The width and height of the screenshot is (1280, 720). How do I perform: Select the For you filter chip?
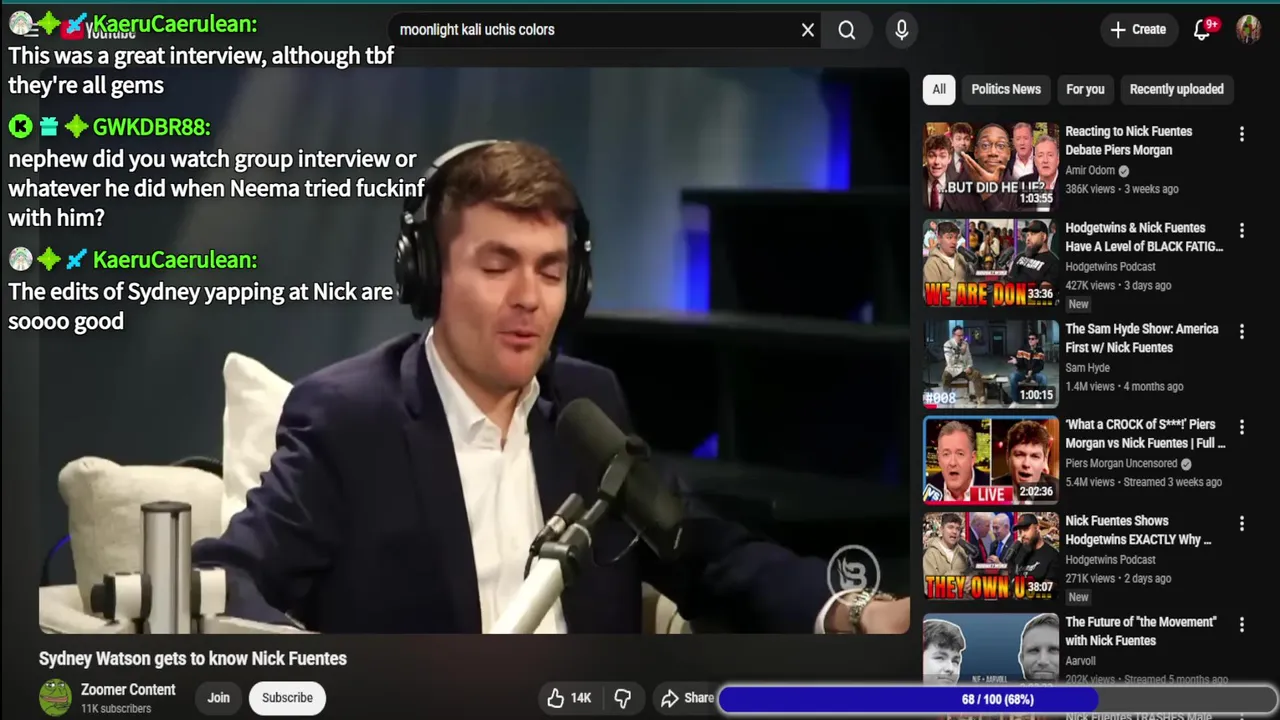point(1085,89)
